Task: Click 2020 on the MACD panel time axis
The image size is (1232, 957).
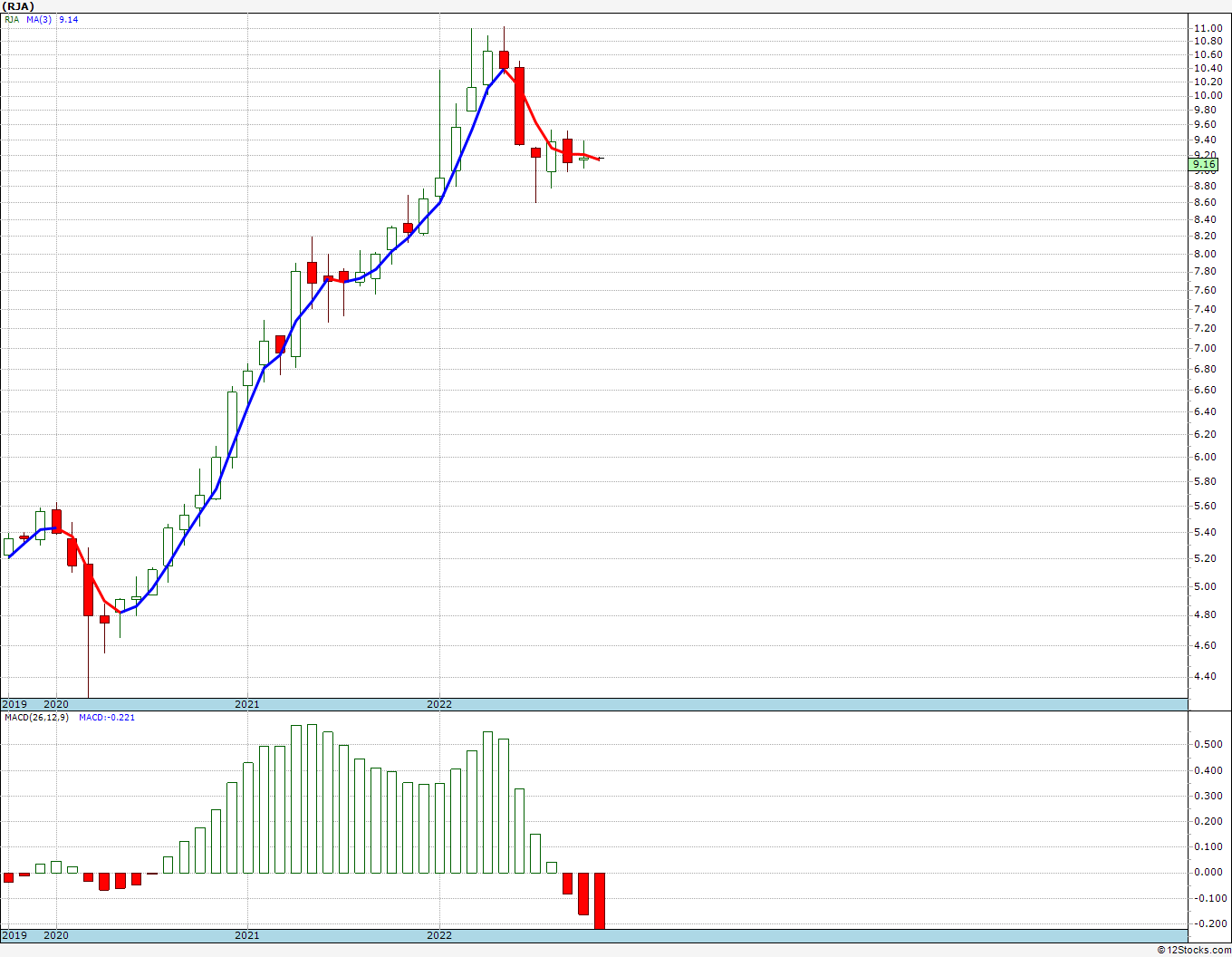Action: pyautogui.click(x=56, y=935)
